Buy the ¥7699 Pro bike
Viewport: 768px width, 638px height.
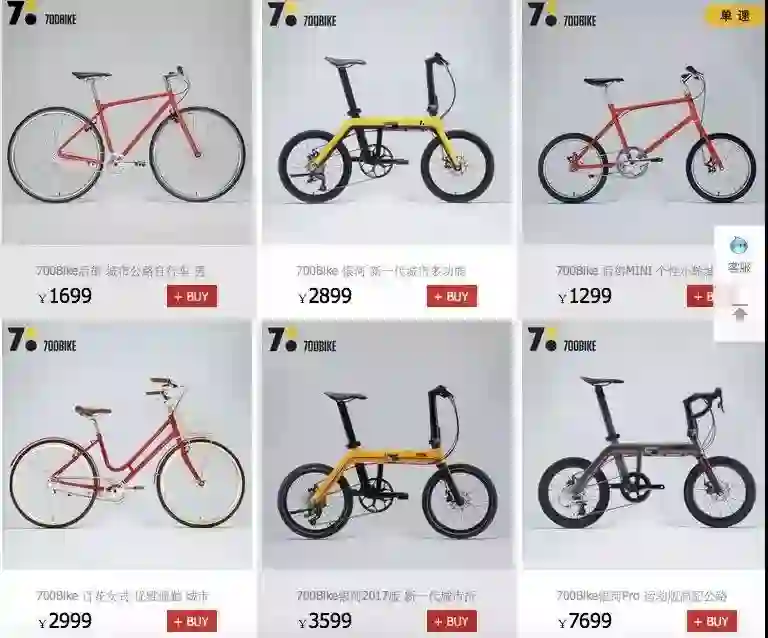[x=712, y=621]
